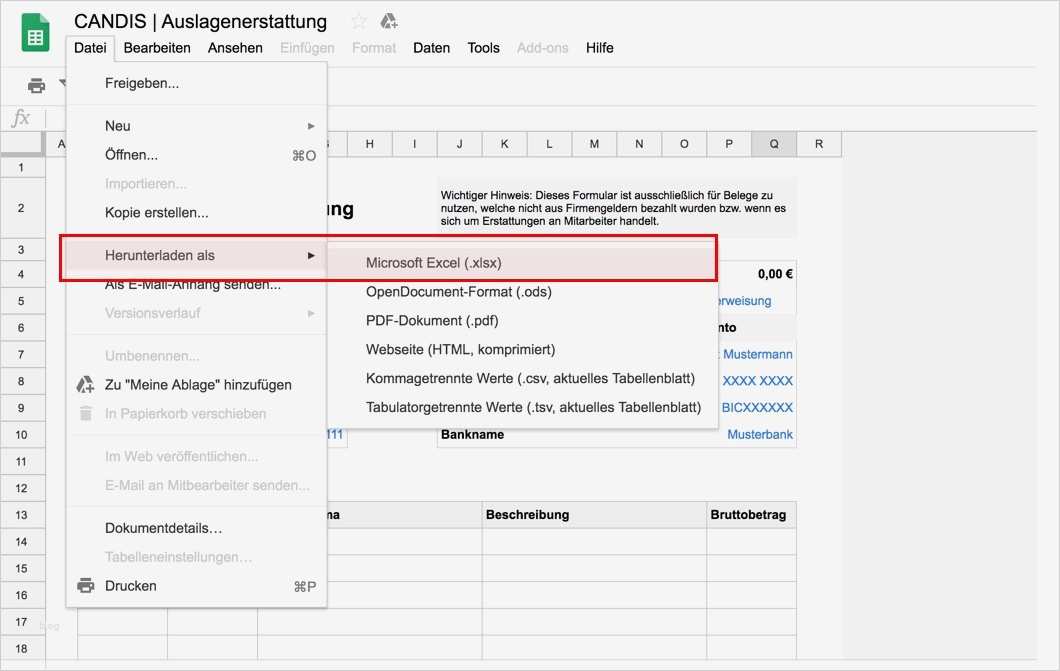The width and height of the screenshot is (1060, 671).
Task: Click the trash icon beside 'In Papierkorb verschieben'
Action: 86,413
